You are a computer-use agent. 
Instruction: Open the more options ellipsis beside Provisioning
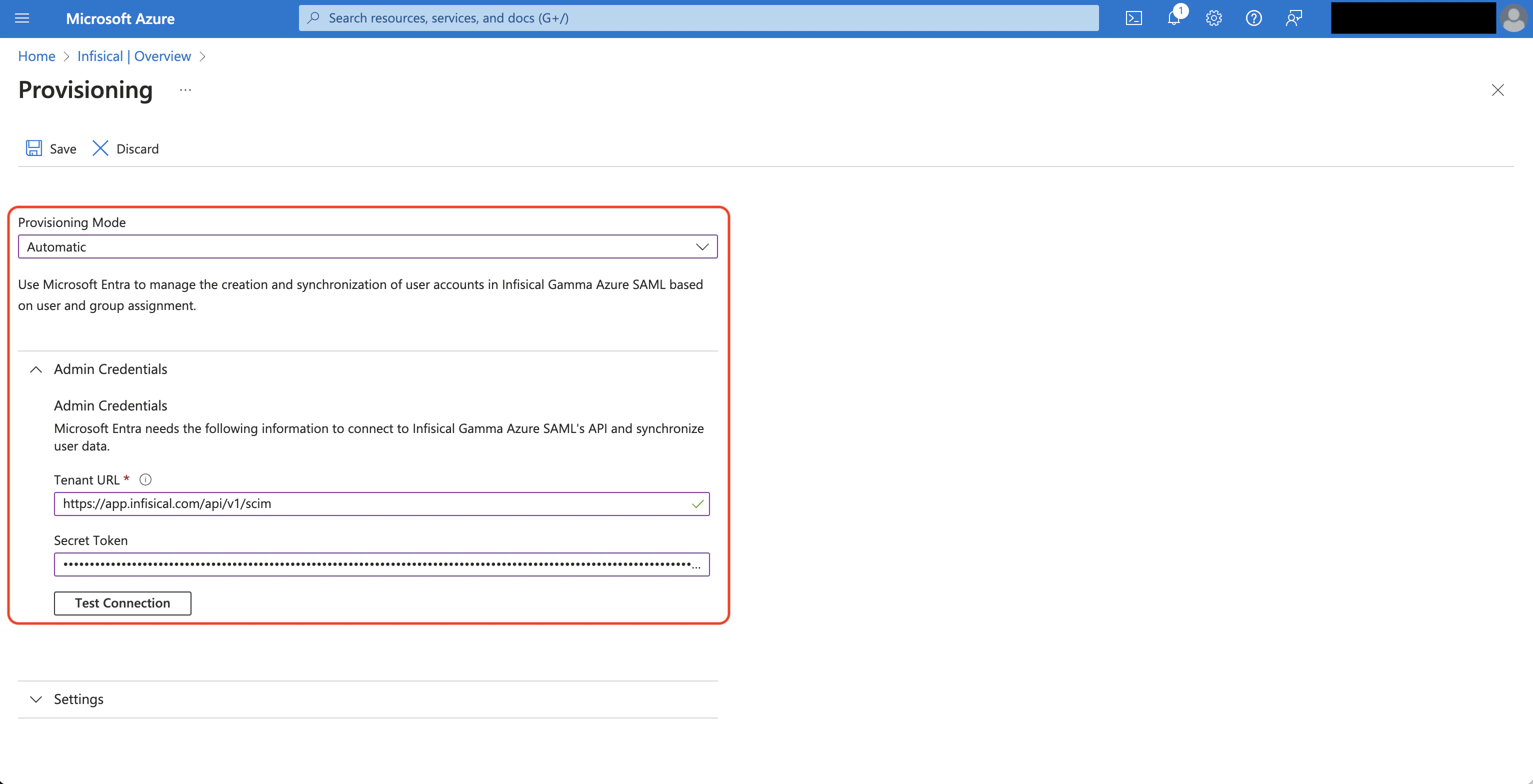[x=185, y=90]
